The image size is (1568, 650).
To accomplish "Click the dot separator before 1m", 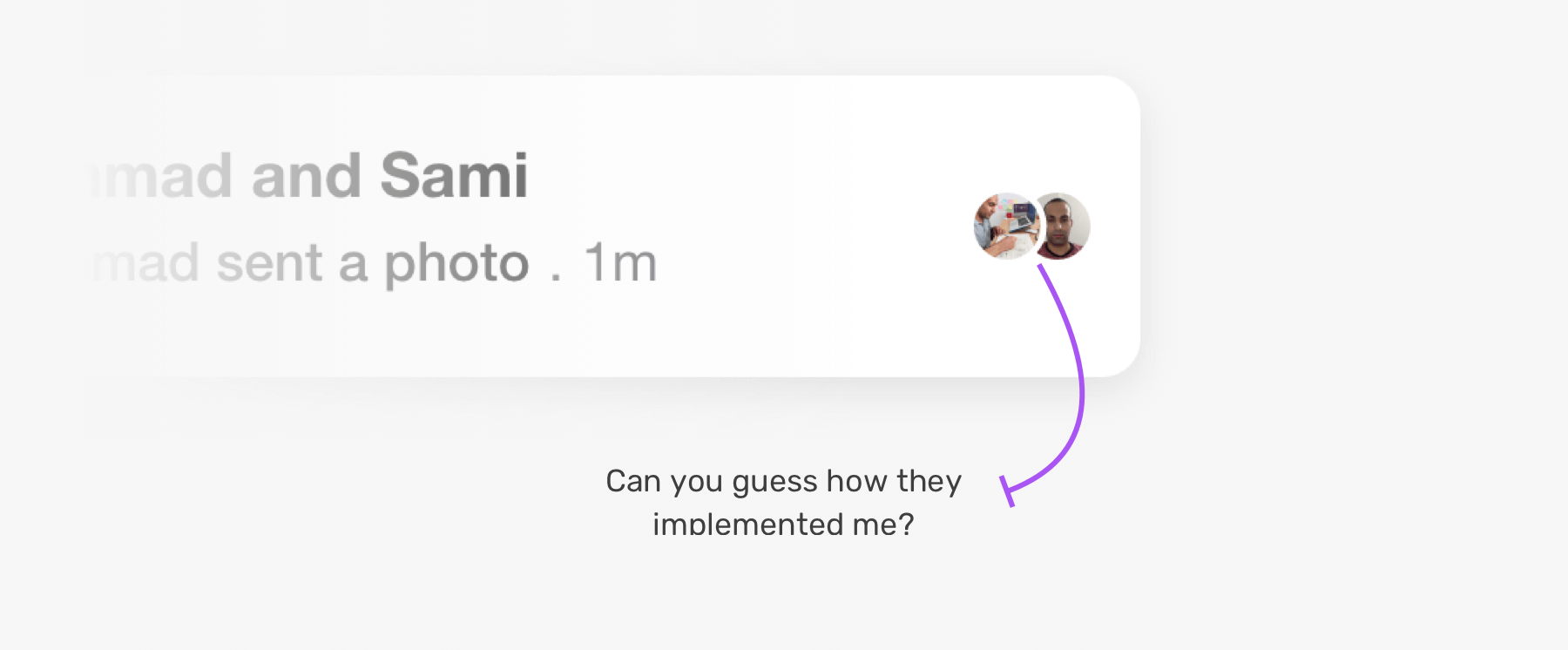I will [556, 275].
